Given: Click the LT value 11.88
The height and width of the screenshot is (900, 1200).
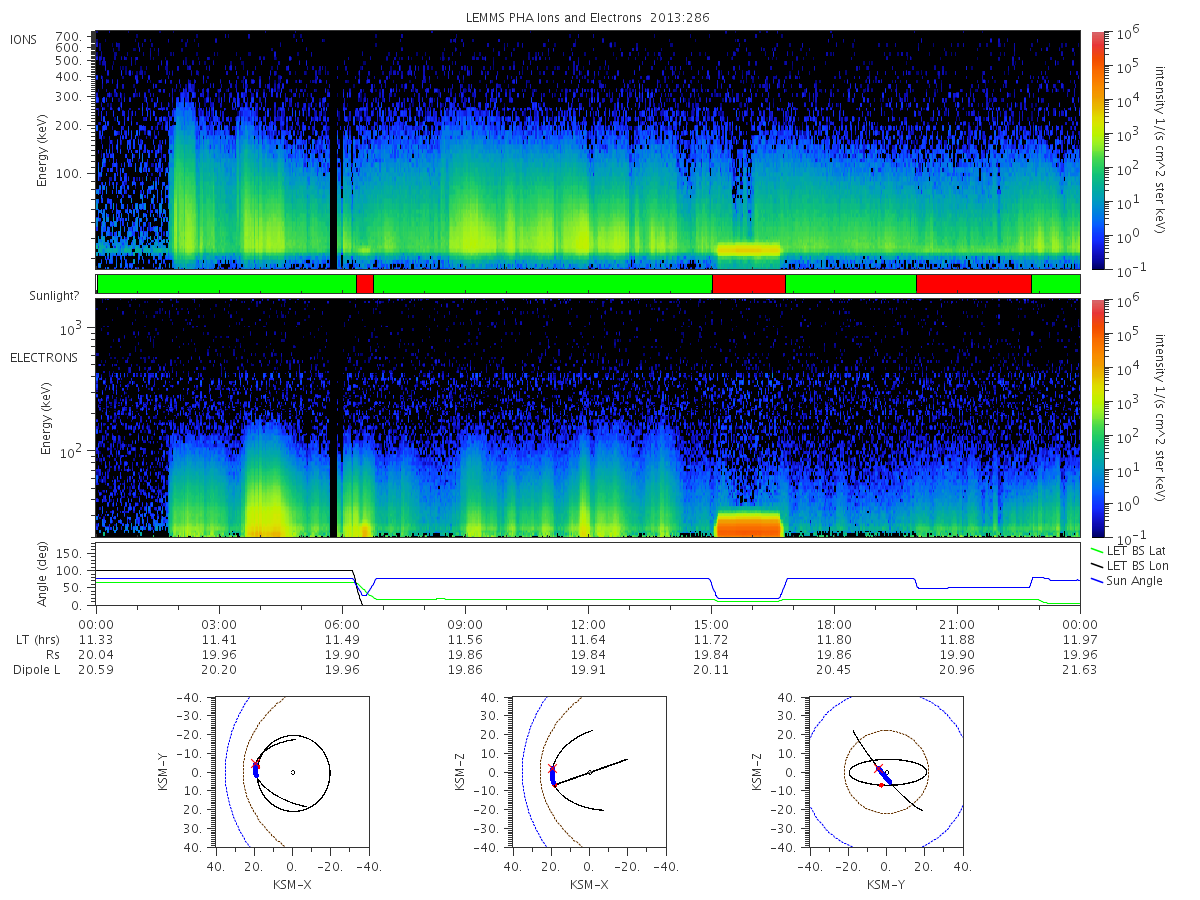Looking at the screenshot, I should (957, 639).
